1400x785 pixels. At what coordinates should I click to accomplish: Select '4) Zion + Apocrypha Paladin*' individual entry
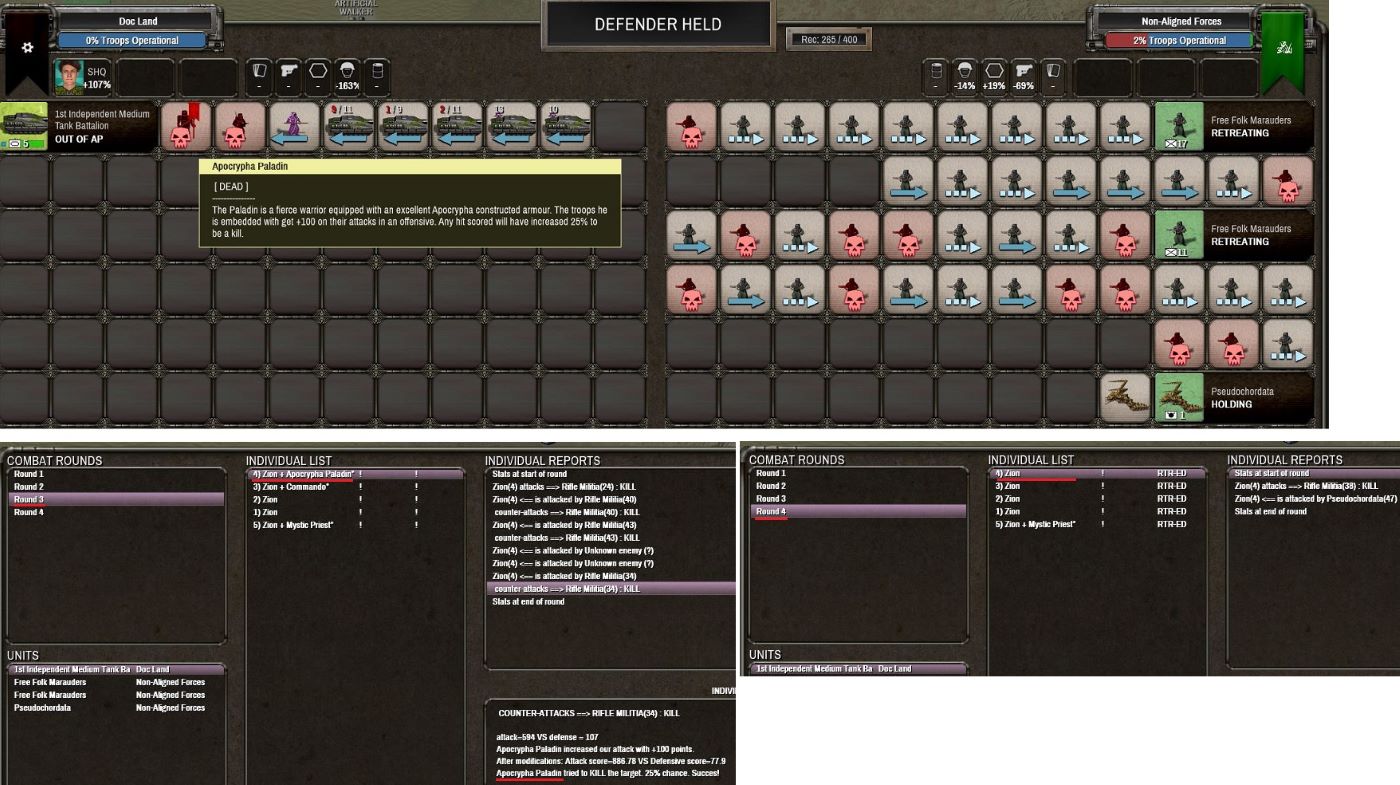356,474
